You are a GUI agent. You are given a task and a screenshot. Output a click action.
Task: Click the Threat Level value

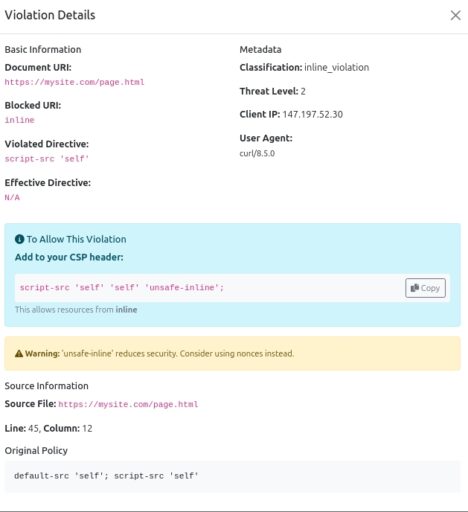click(x=303, y=91)
